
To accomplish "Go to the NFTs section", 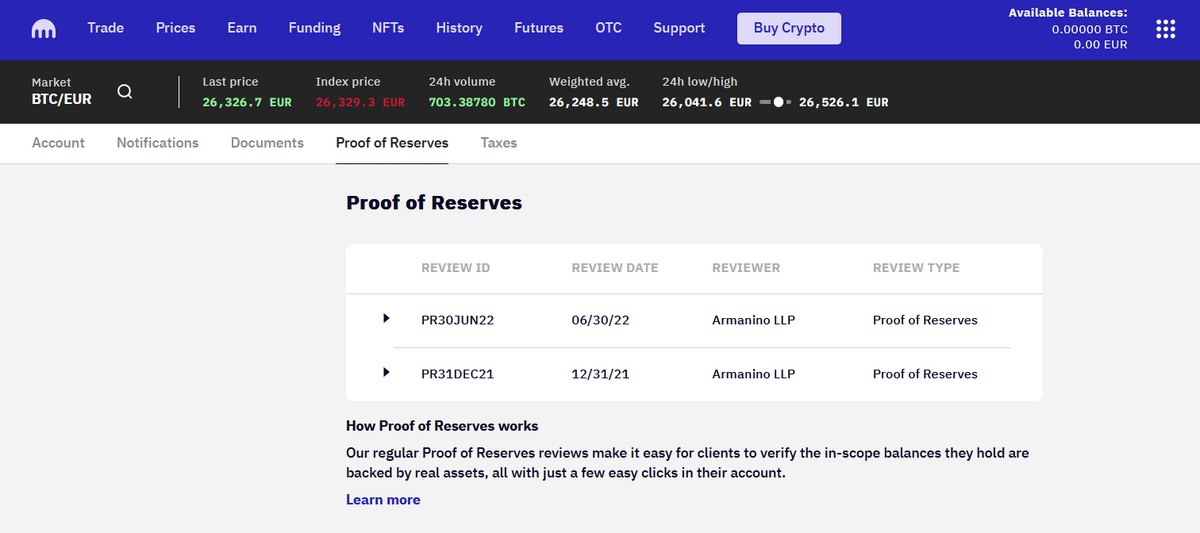I will click(388, 28).
